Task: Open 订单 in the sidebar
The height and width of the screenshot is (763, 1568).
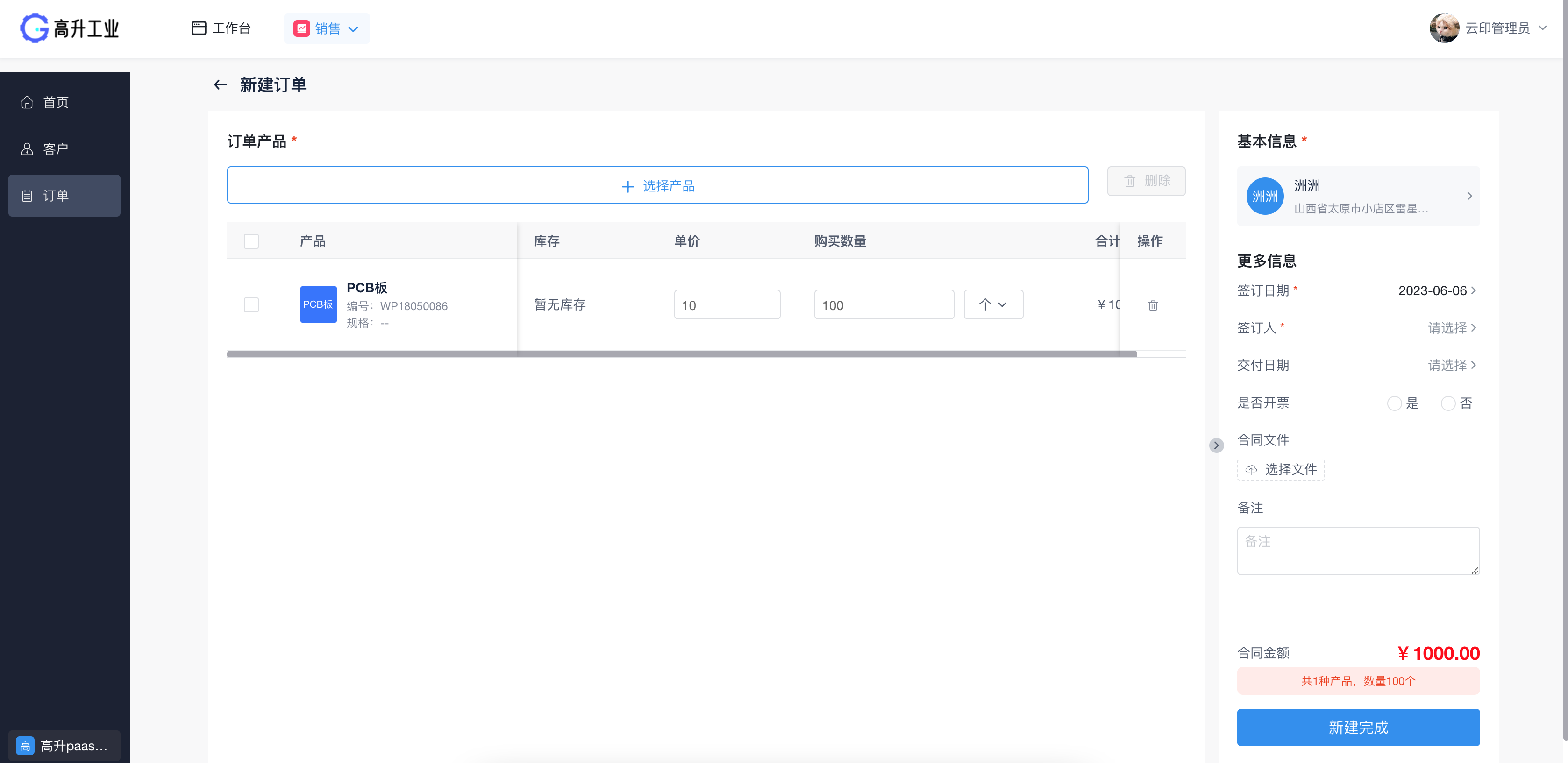Action: pyautogui.click(x=64, y=195)
